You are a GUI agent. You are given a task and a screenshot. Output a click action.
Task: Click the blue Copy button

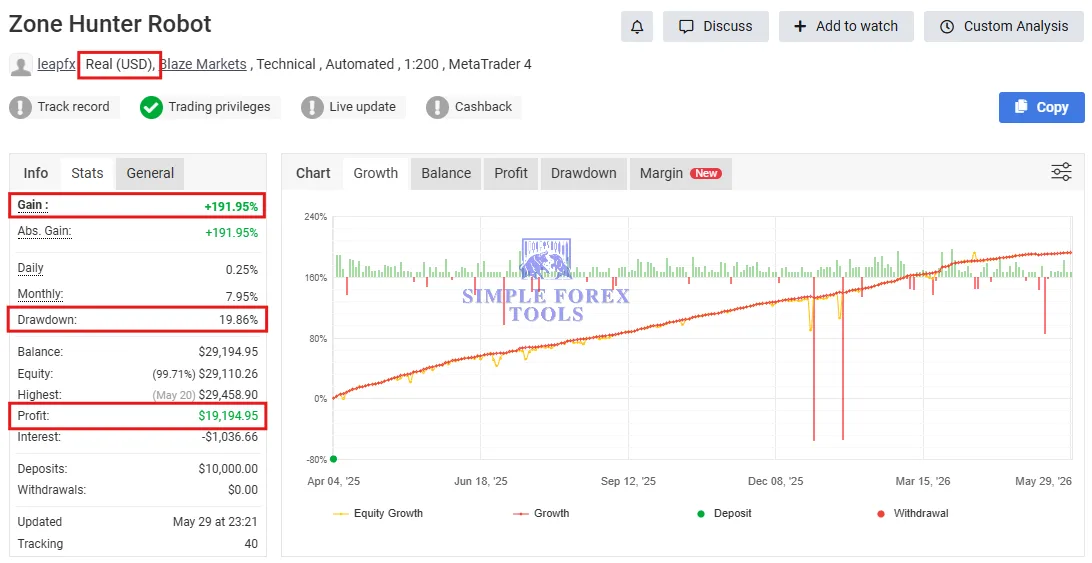1041,107
